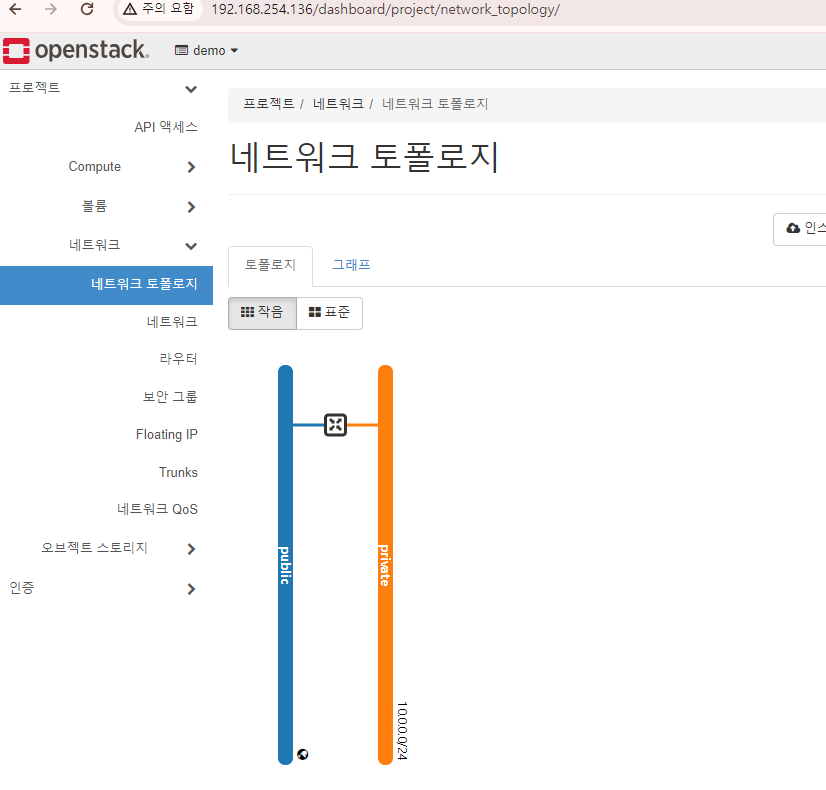
Task: Open 네트워크 QoS in sidebar
Action: (157, 509)
